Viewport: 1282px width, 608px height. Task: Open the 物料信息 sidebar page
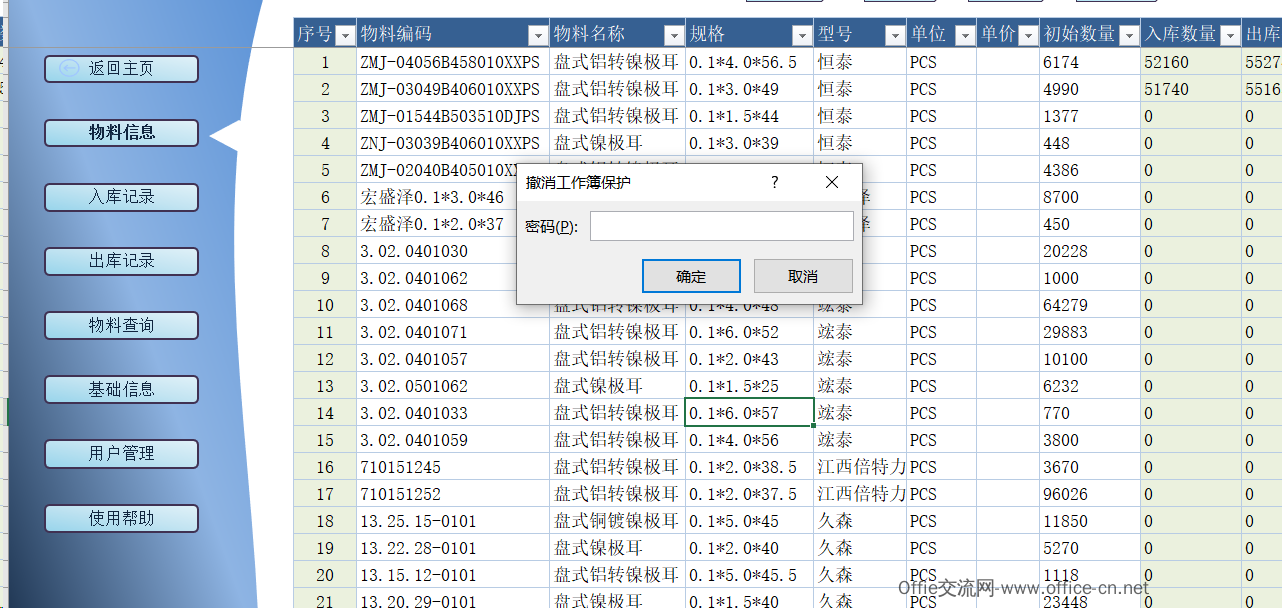pyautogui.click(x=122, y=132)
